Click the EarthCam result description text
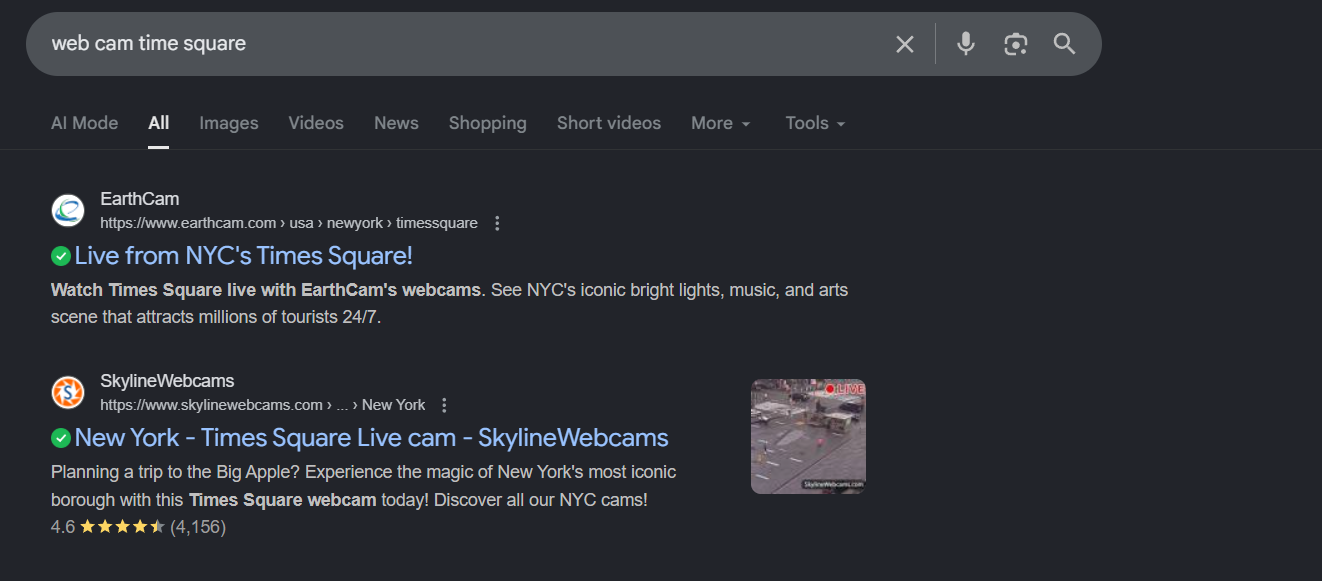This screenshot has width=1322, height=581. pos(449,304)
